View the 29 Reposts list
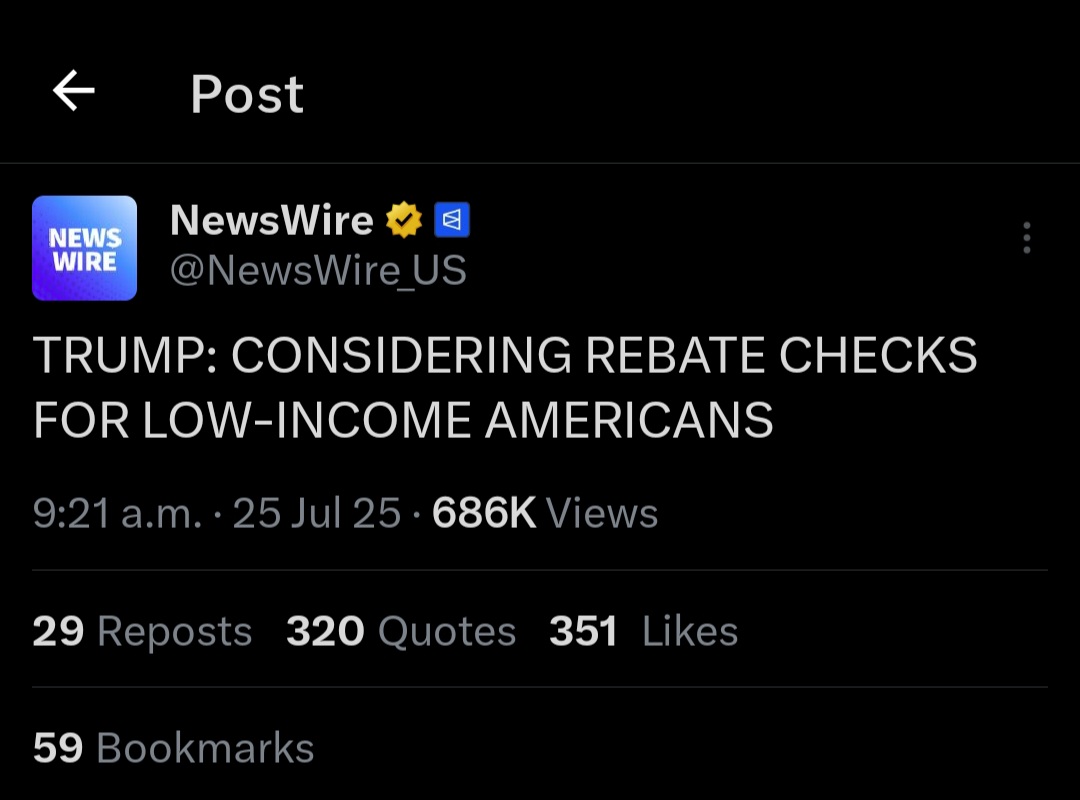 click(x=143, y=631)
